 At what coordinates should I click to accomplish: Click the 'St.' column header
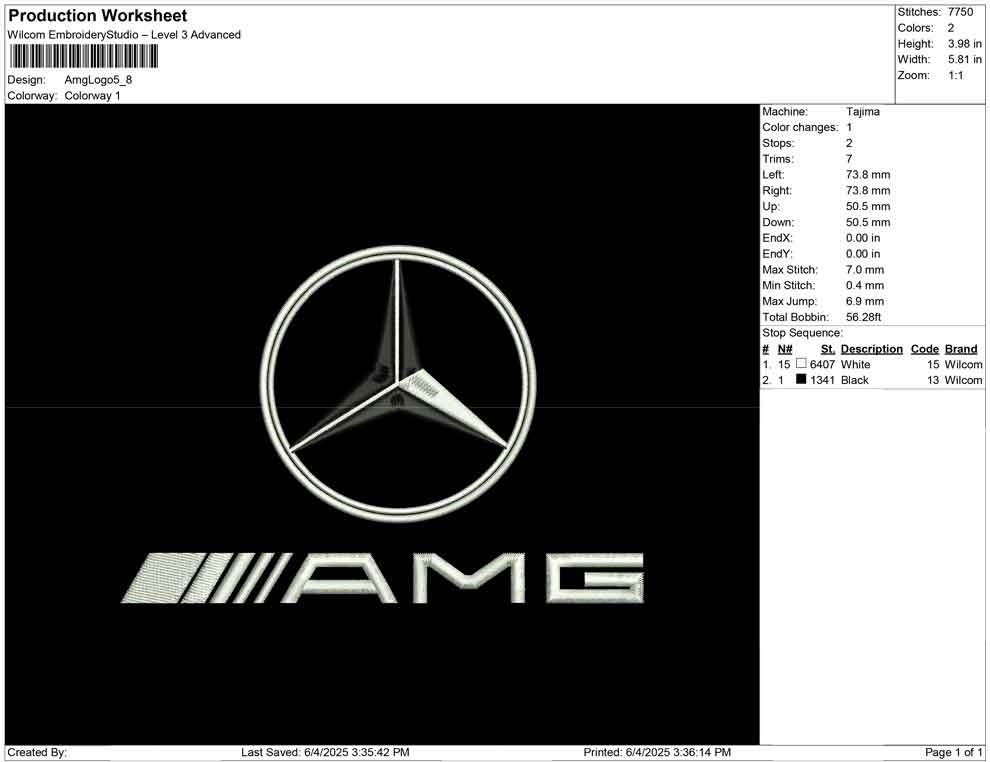[828, 349]
